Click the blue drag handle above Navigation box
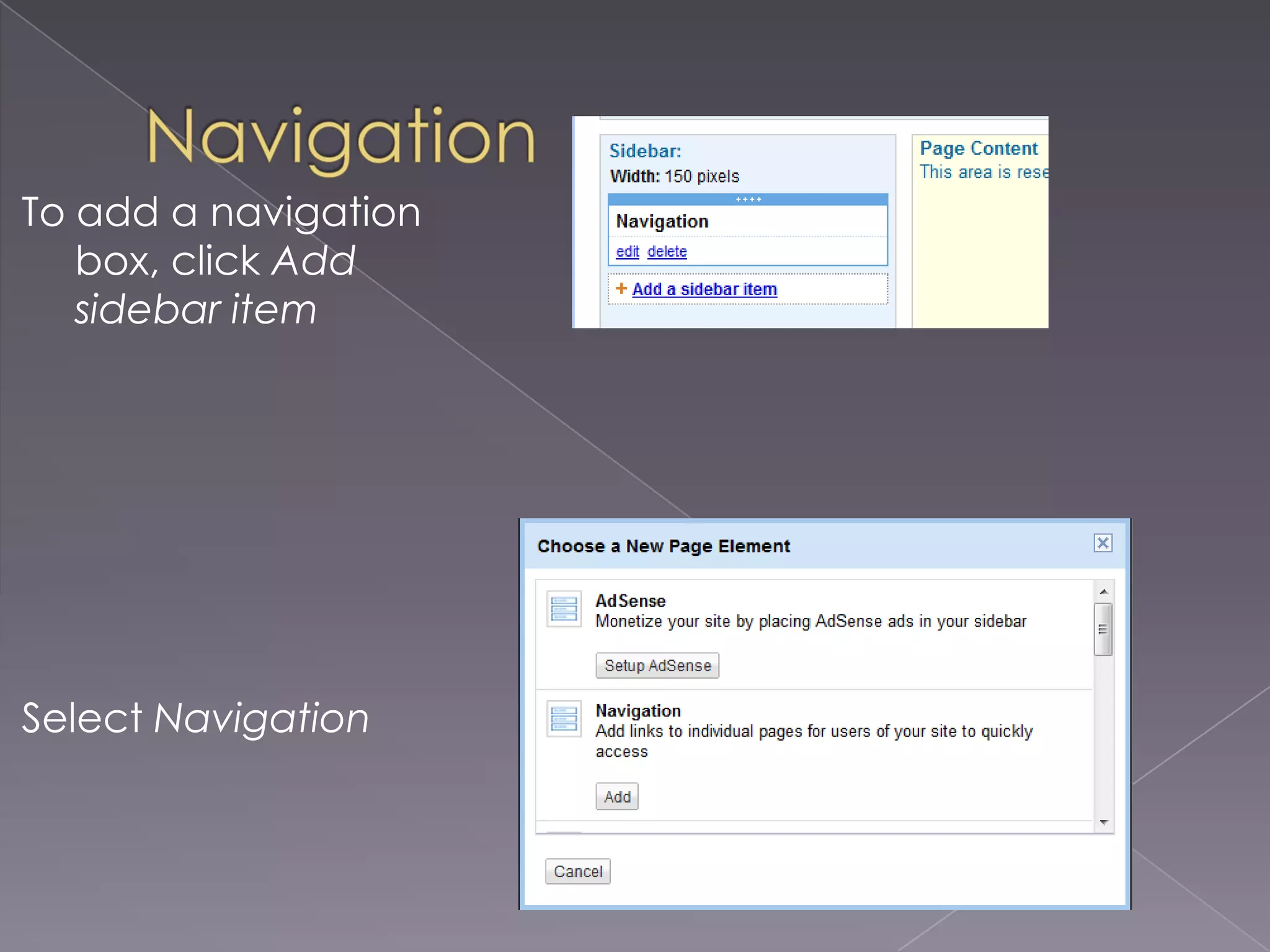Screen dimensions: 1270x952 [x=748, y=200]
